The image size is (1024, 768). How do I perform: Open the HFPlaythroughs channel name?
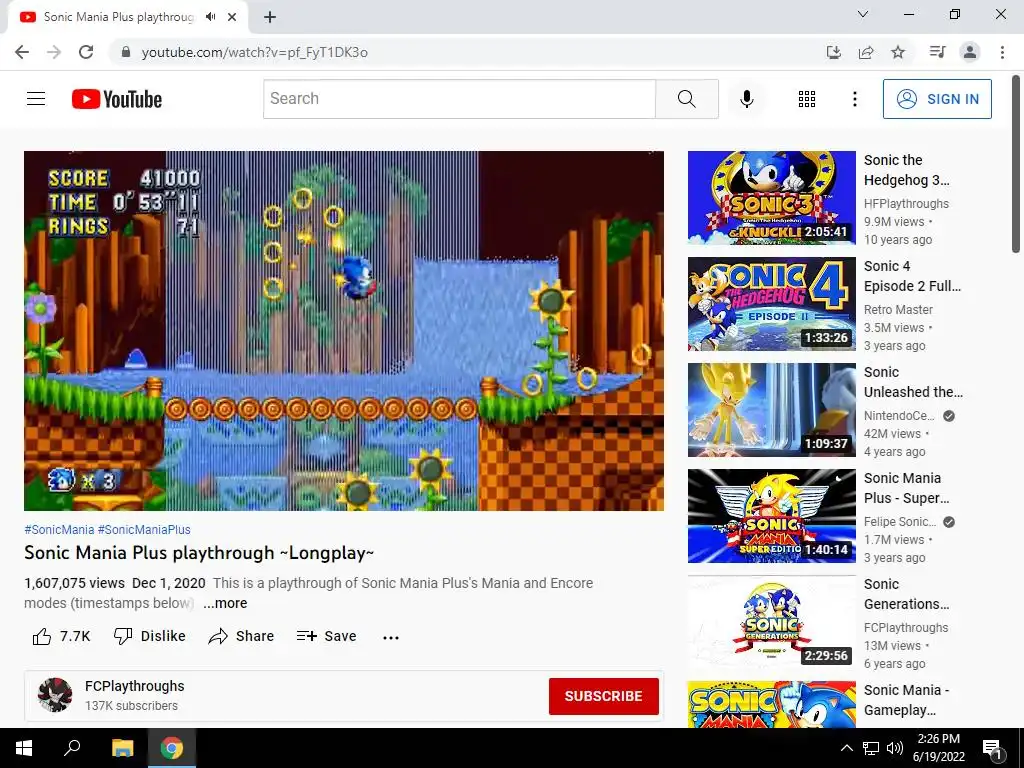(x=906, y=204)
